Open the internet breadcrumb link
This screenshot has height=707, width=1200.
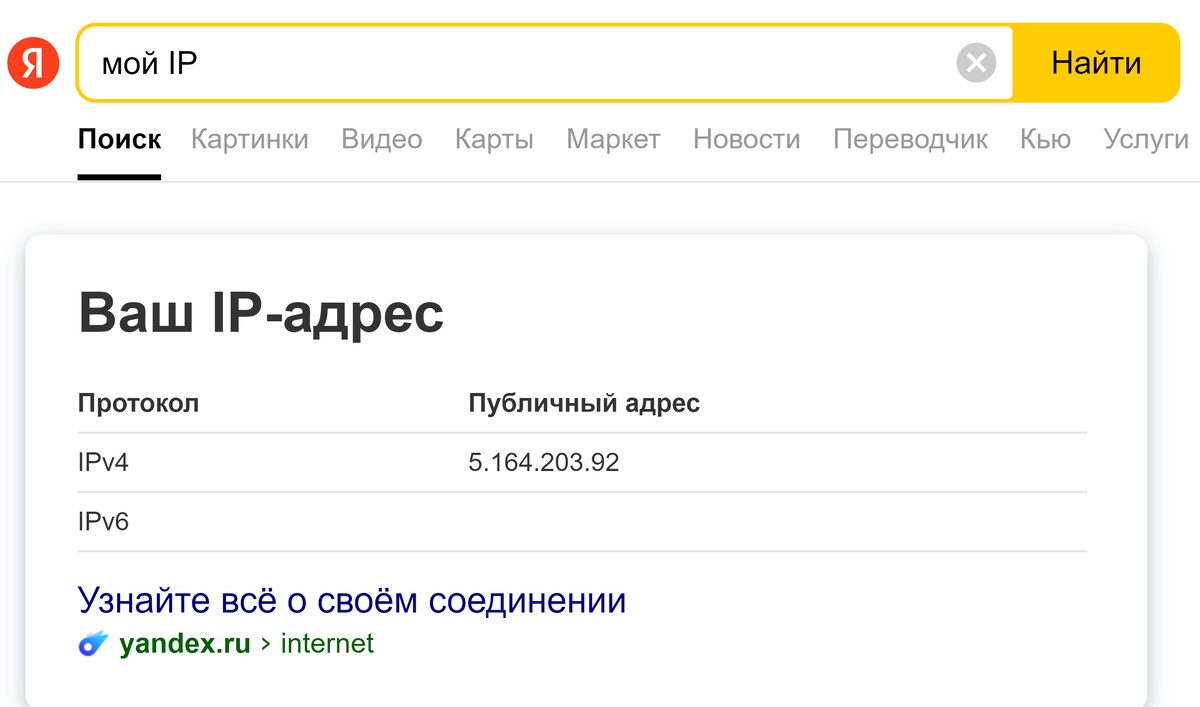pyautogui.click(x=328, y=644)
